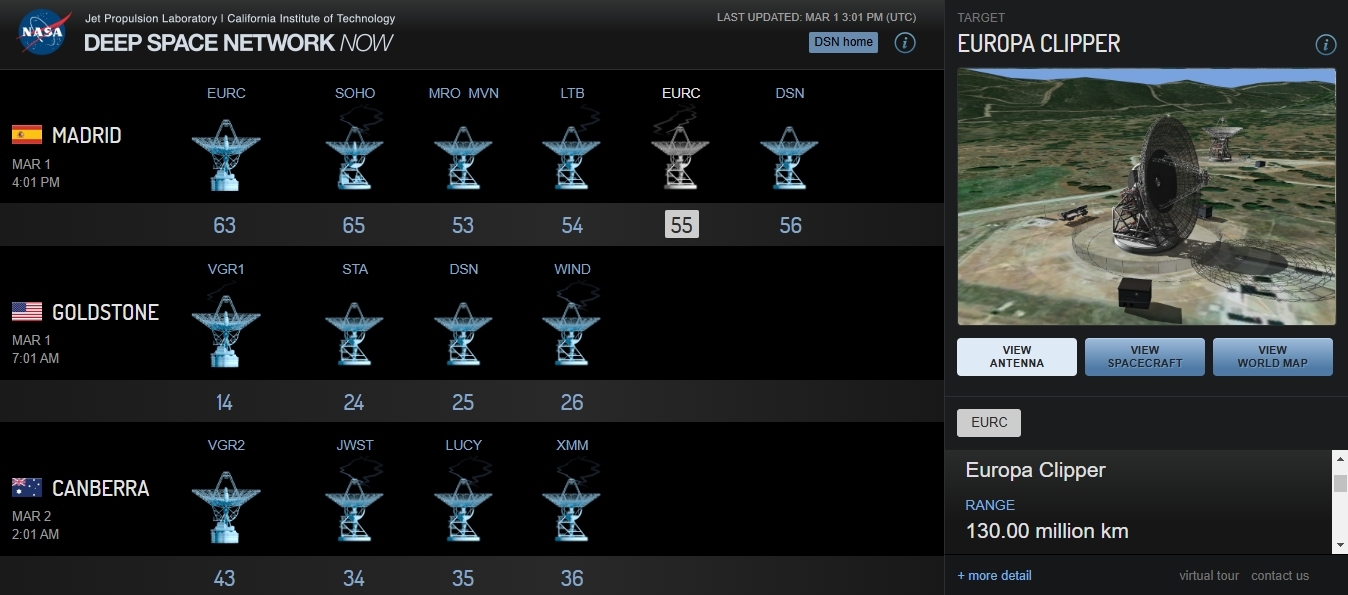
Task: Click CANBERRA station name
Action: point(100,488)
